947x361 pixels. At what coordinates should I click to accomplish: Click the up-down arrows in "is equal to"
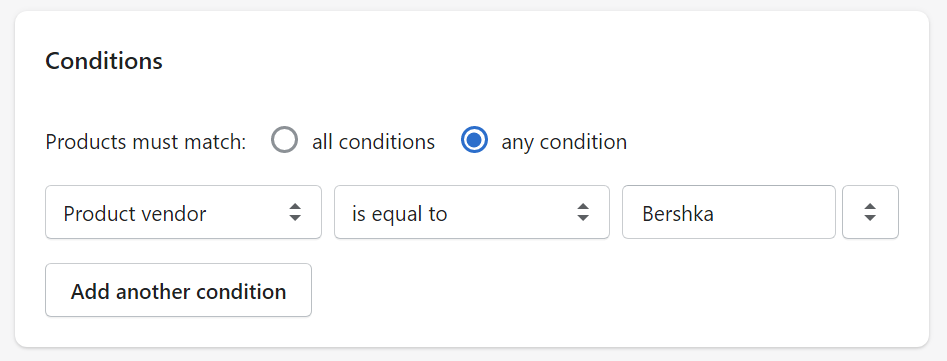[583, 212]
